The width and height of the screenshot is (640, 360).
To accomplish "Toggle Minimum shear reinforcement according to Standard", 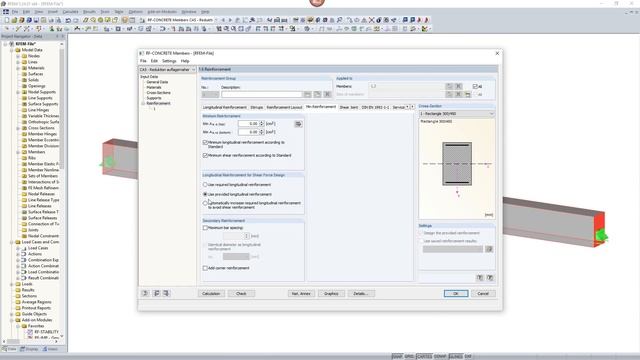I will pyautogui.click(x=205, y=156).
